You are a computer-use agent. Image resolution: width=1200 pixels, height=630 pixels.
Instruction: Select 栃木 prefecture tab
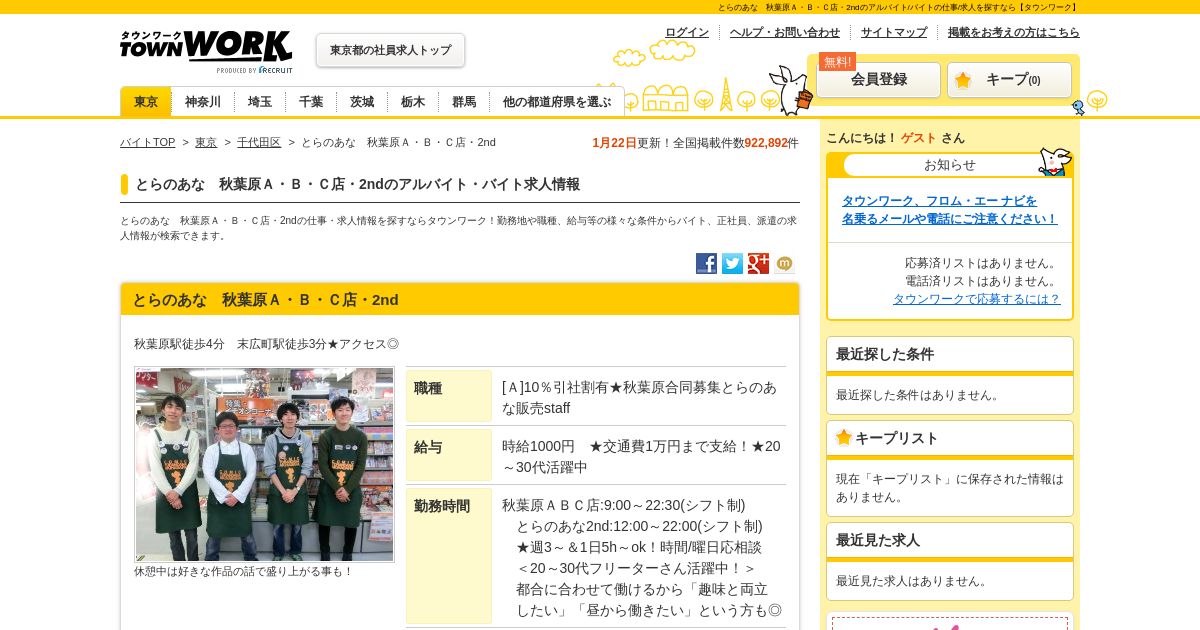[x=413, y=101]
